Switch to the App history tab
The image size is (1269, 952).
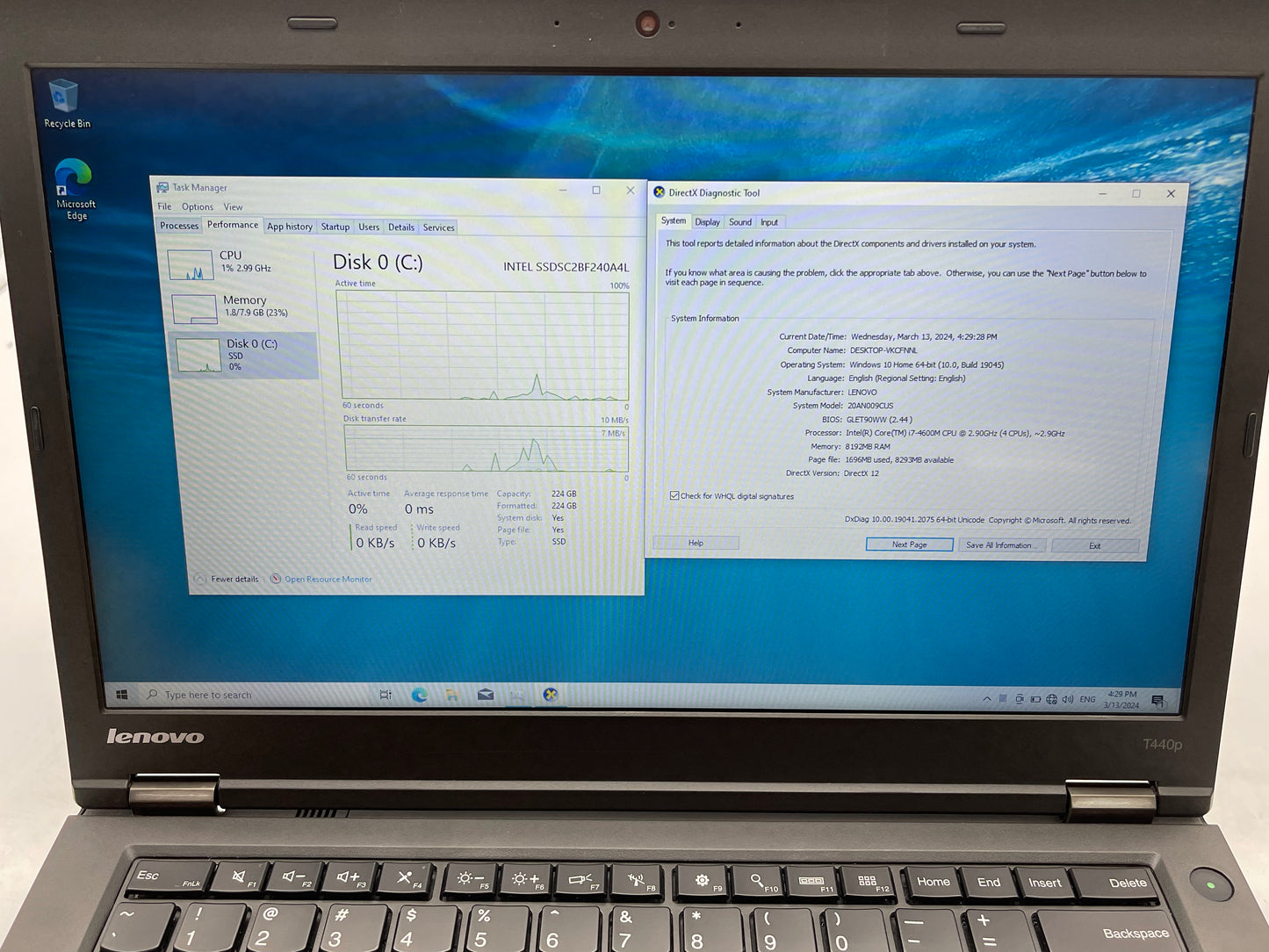point(289,226)
